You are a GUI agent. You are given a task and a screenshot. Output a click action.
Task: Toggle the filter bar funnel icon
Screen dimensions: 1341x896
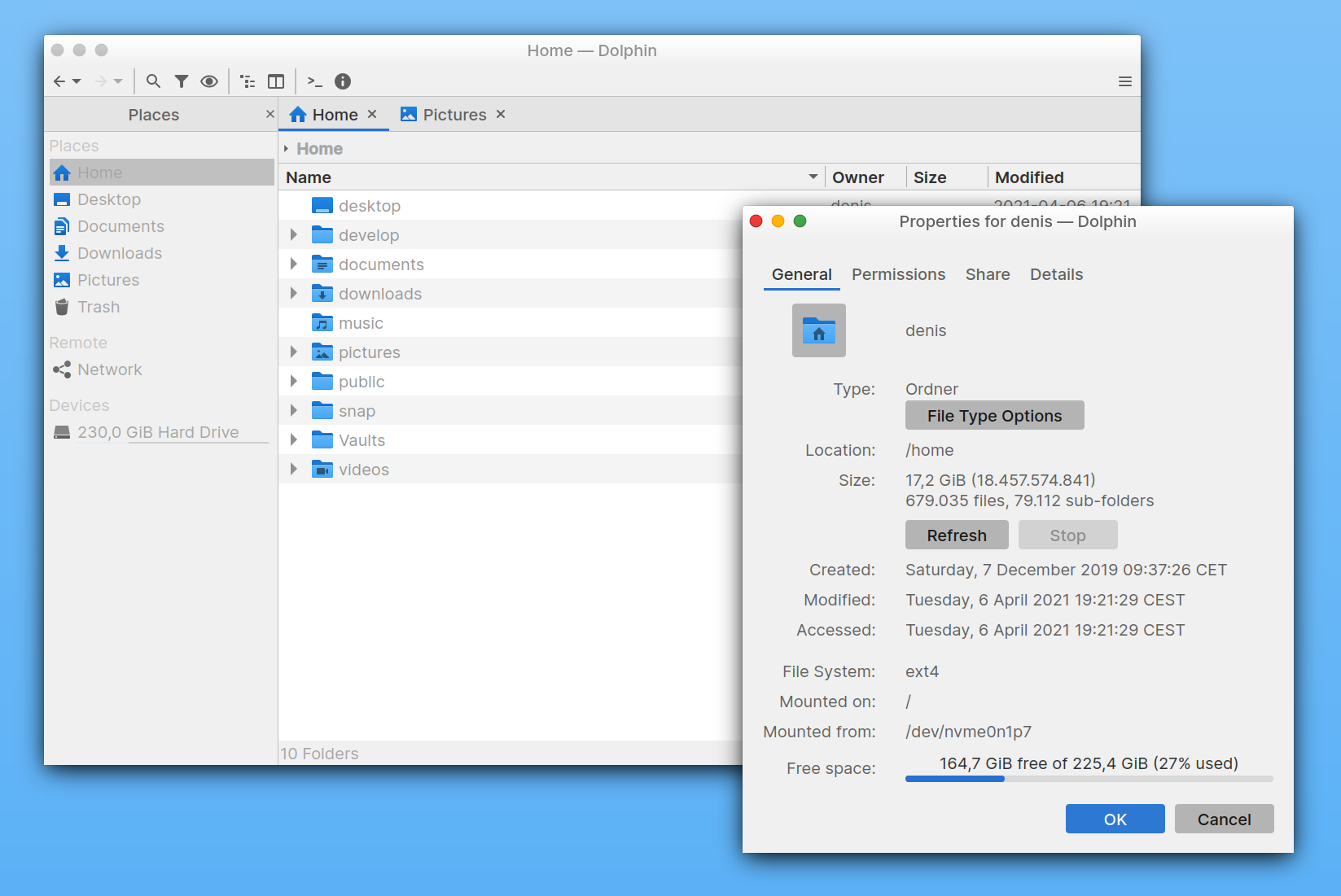[182, 81]
